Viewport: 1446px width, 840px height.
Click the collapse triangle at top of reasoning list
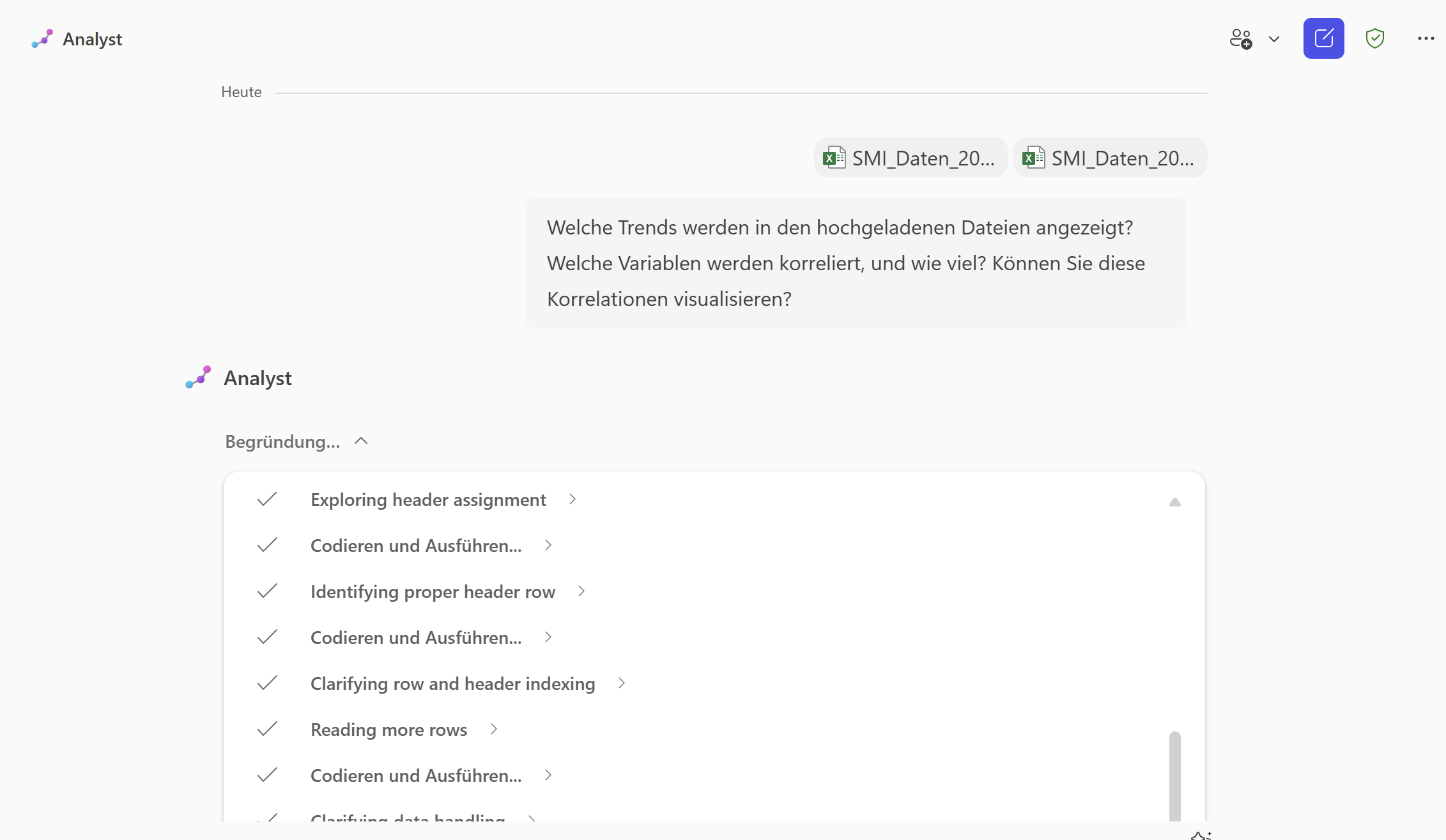(x=1175, y=502)
